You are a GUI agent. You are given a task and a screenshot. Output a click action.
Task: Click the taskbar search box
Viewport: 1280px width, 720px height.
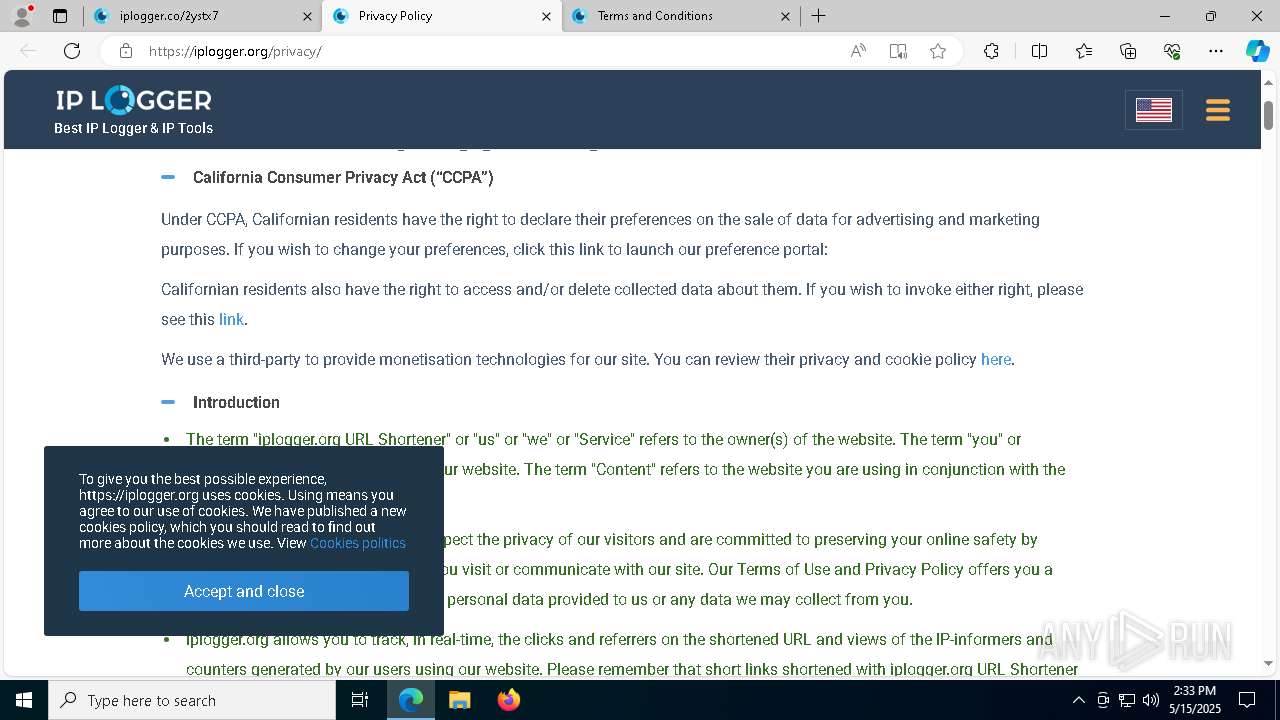pos(192,700)
